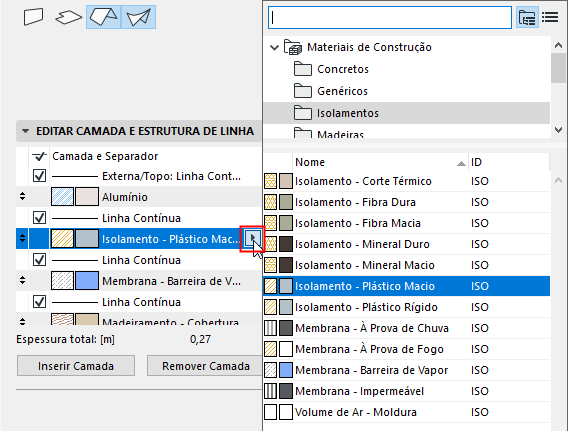Screen dimensions: 568x431
Task: Click Alumínio surface color swatch
Action: coord(87,197)
